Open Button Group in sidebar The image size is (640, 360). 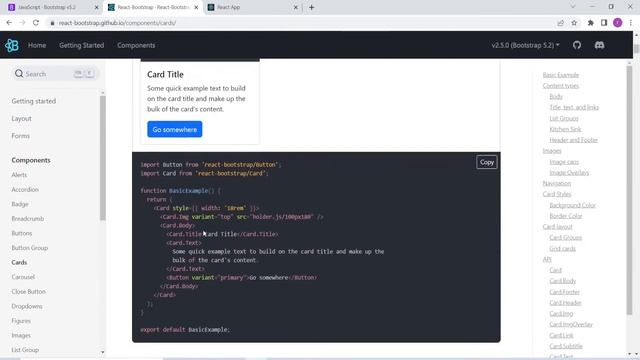pyautogui.click(x=30, y=248)
